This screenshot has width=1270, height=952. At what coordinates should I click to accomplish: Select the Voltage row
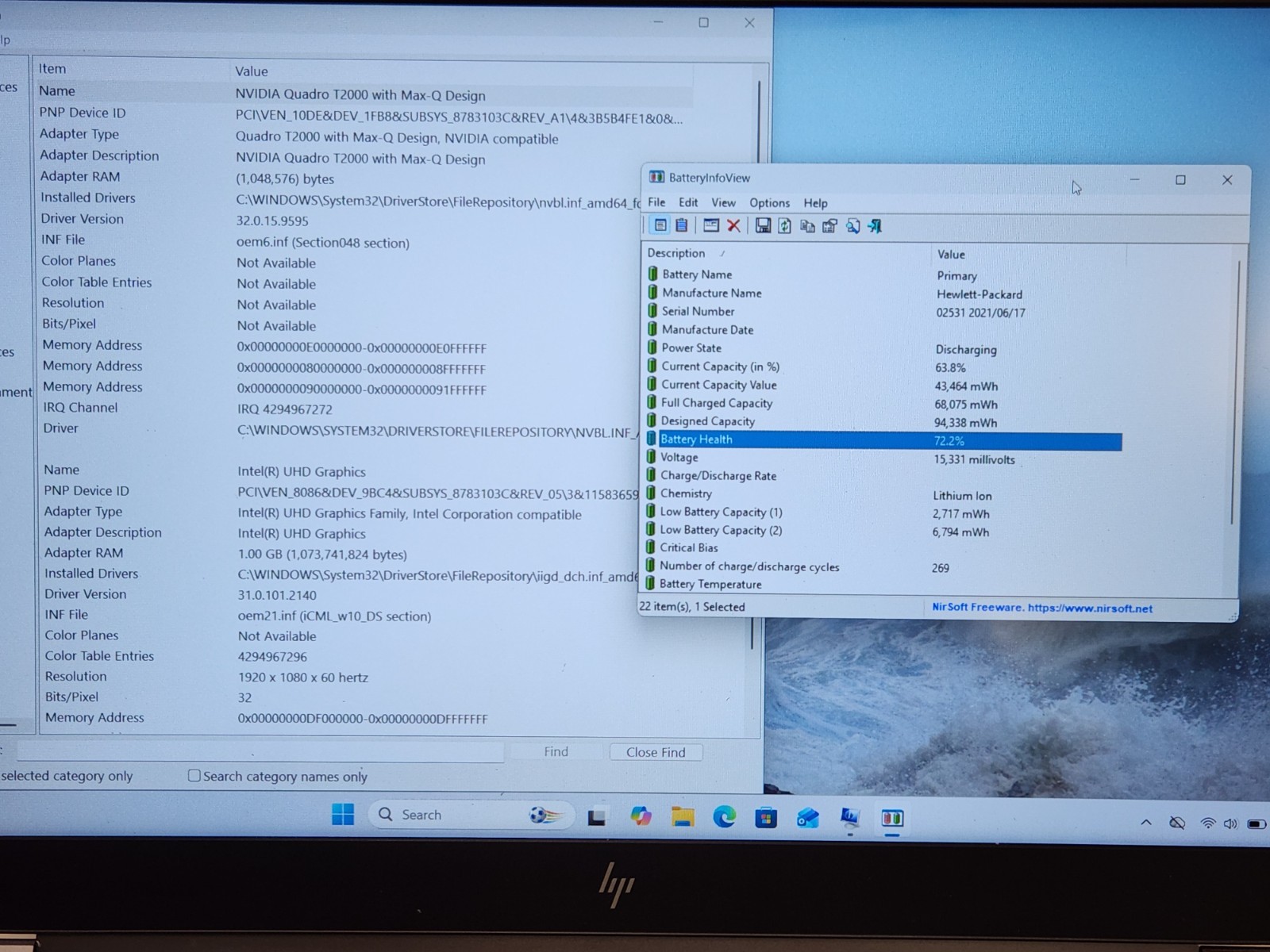click(x=883, y=458)
